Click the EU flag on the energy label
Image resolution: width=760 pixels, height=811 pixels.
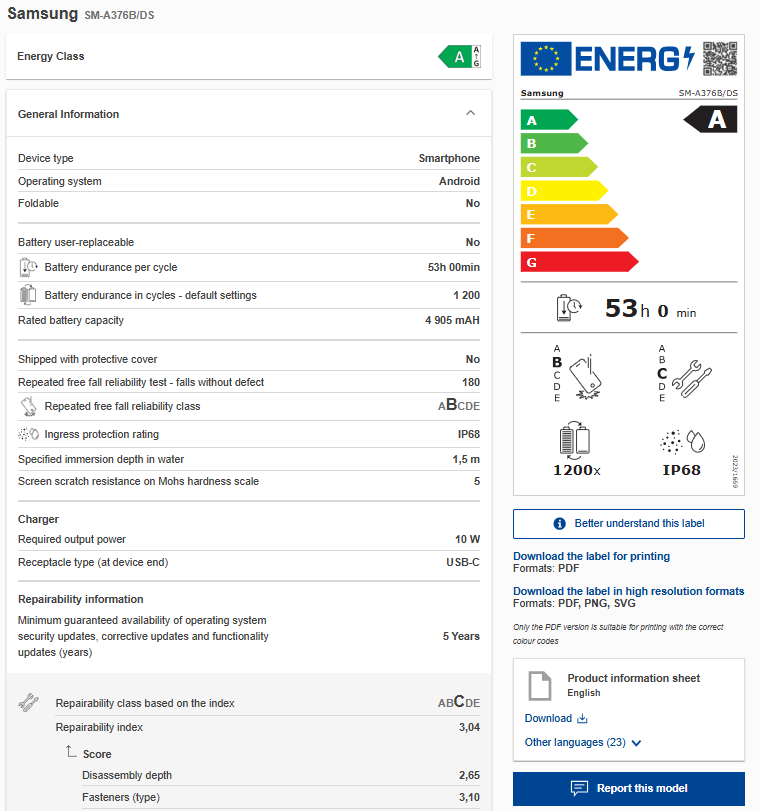546,58
